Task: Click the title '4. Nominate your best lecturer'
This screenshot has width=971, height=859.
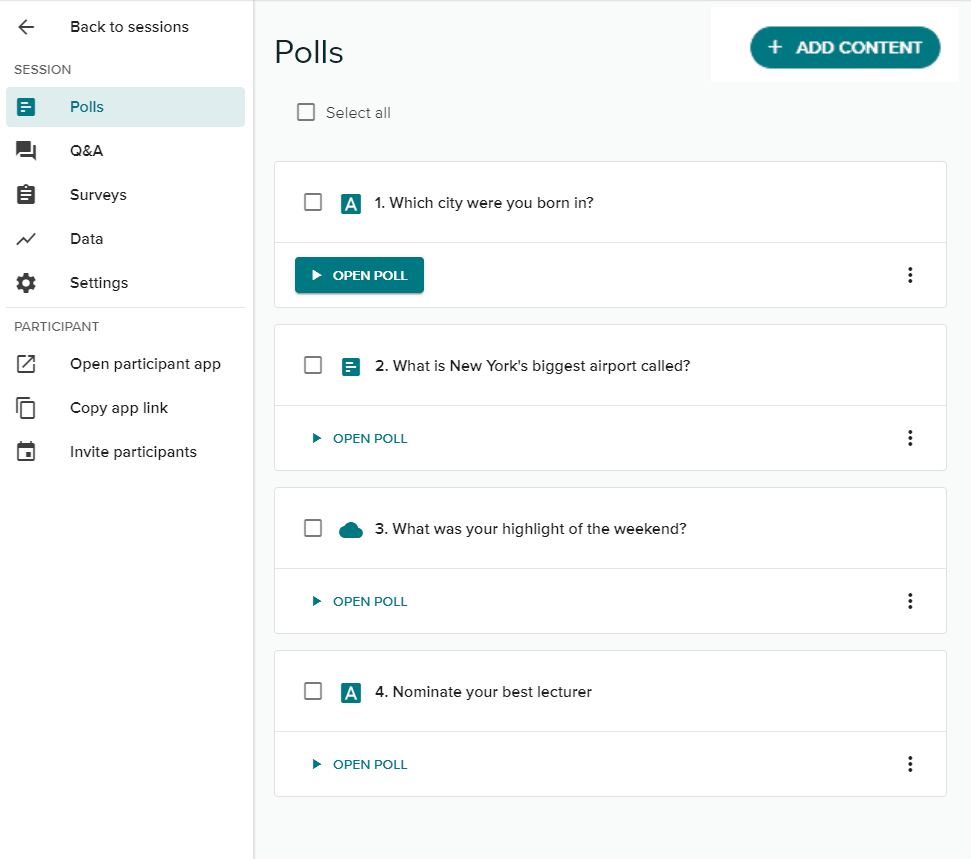Action: (484, 692)
